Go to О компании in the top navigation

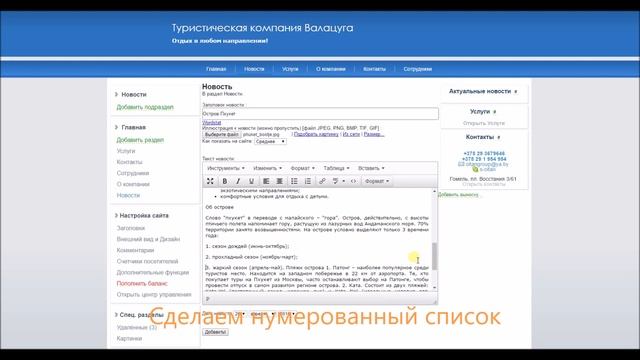pyautogui.click(x=331, y=69)
